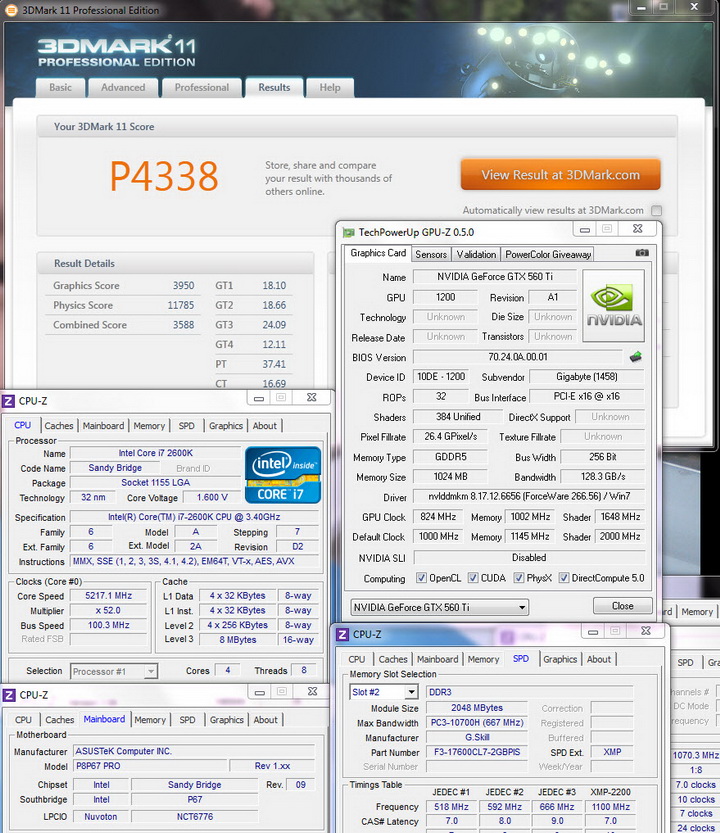This screenshot has height=833, width=720.
Task: Click the BIOS Version field value
Action: pos(518,357)
